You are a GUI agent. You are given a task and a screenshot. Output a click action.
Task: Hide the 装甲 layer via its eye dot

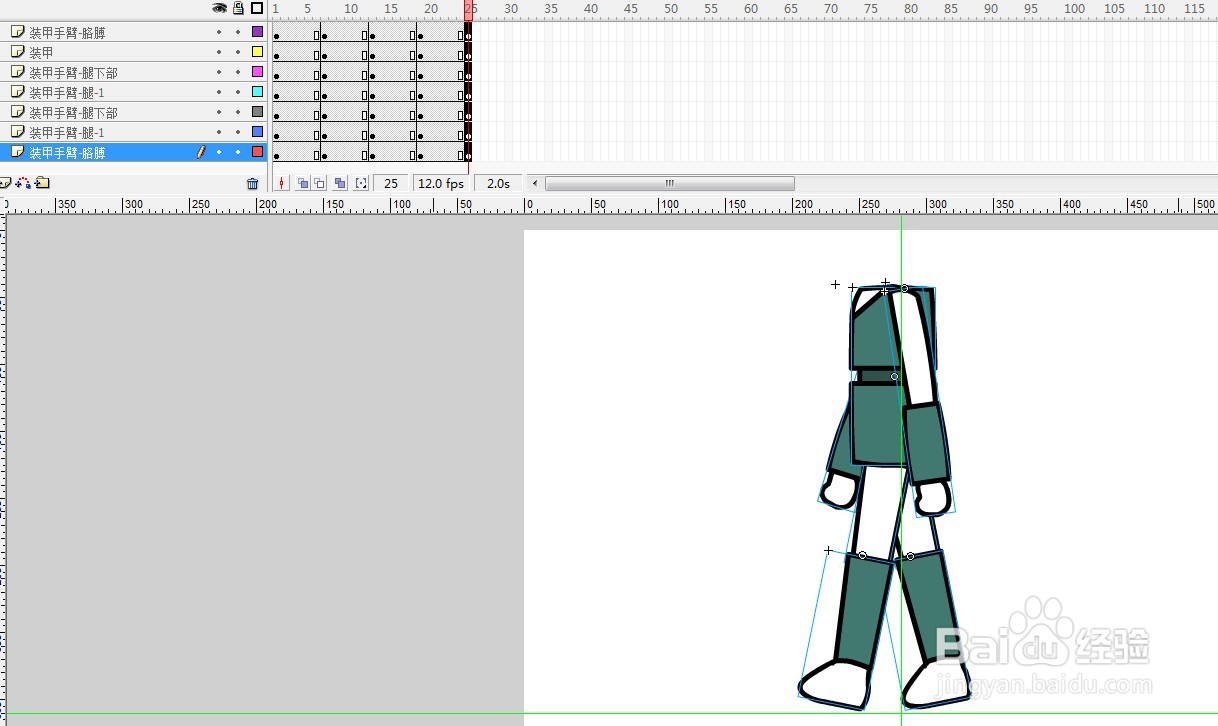tap(219, 52)
